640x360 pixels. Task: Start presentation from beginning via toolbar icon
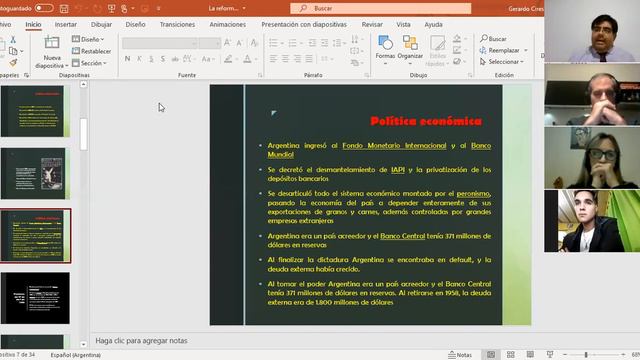click(111, 8)
